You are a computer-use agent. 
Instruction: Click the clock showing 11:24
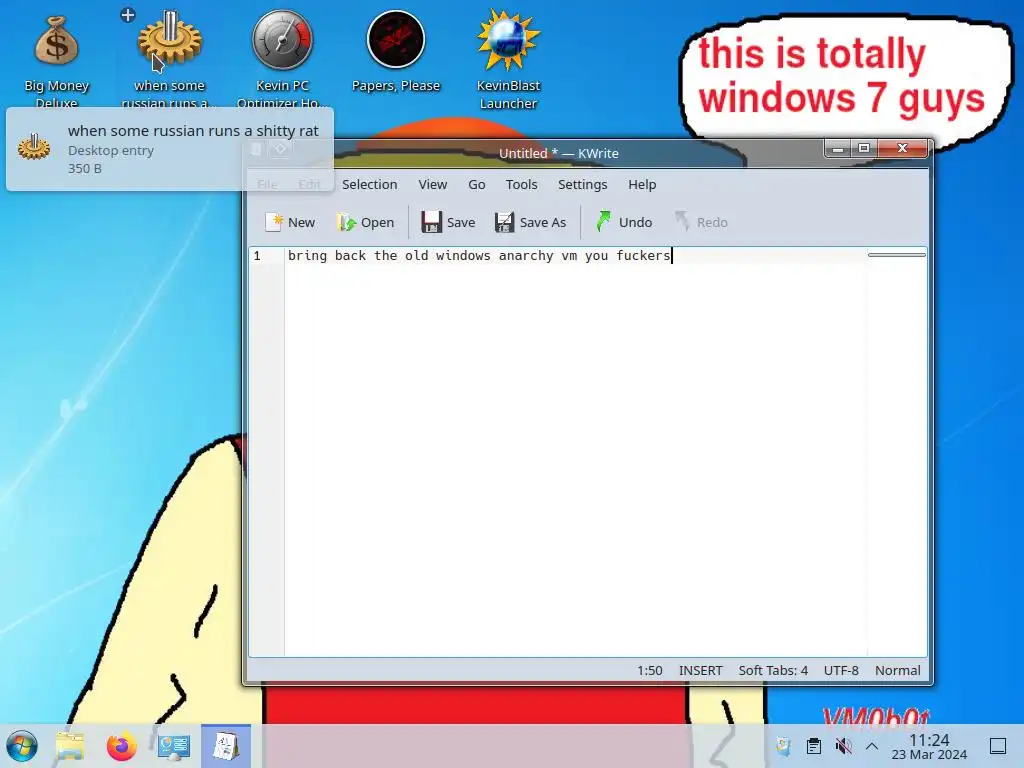point(929,746)
